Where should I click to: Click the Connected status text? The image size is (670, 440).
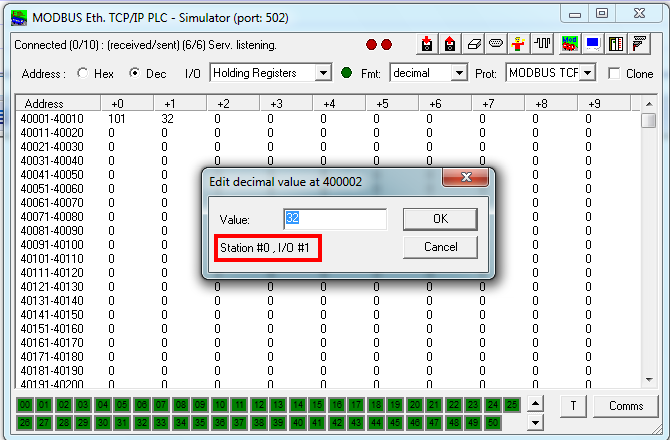[x=145, y=45]
